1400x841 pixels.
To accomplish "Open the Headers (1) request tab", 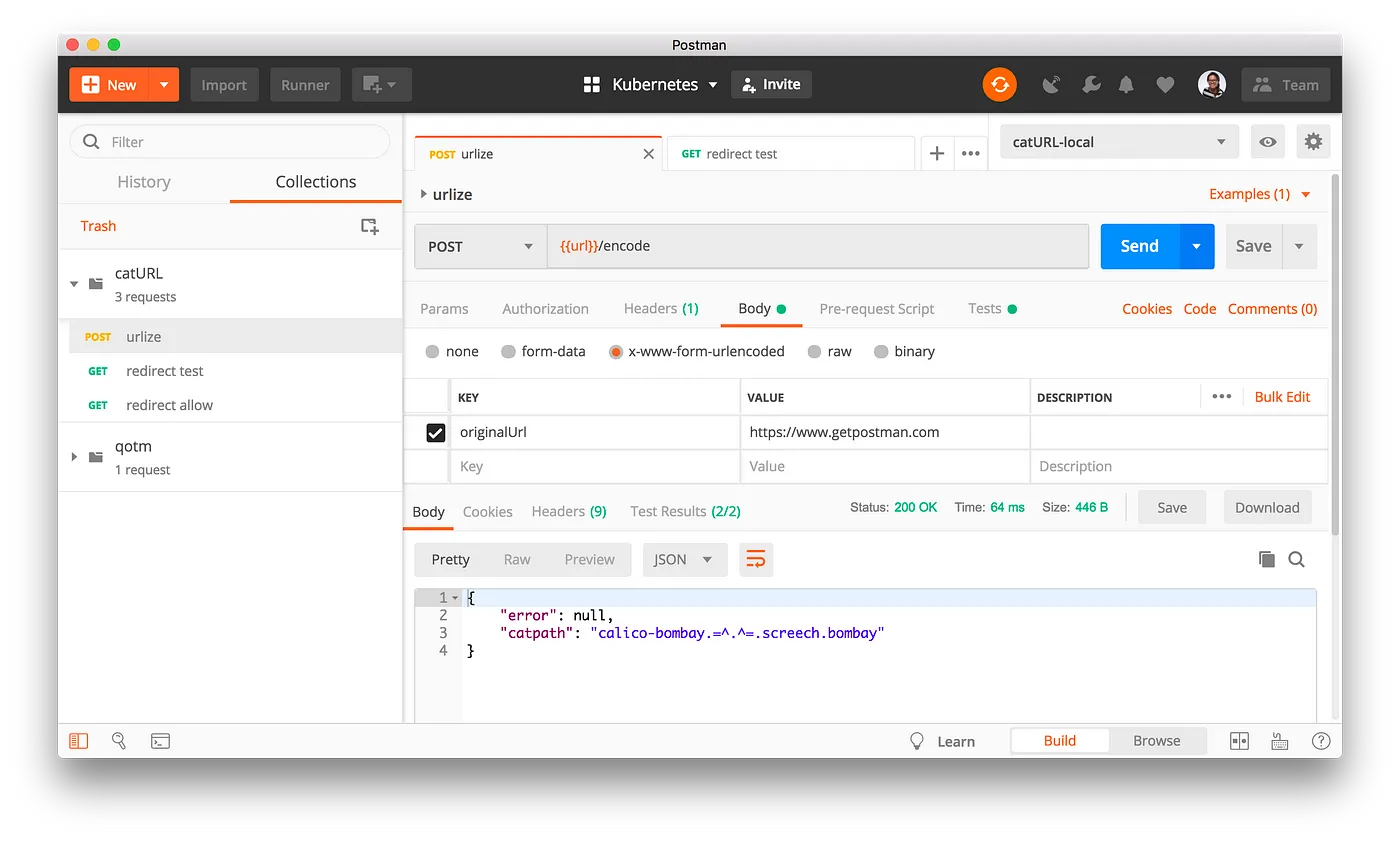I will 661,309.
